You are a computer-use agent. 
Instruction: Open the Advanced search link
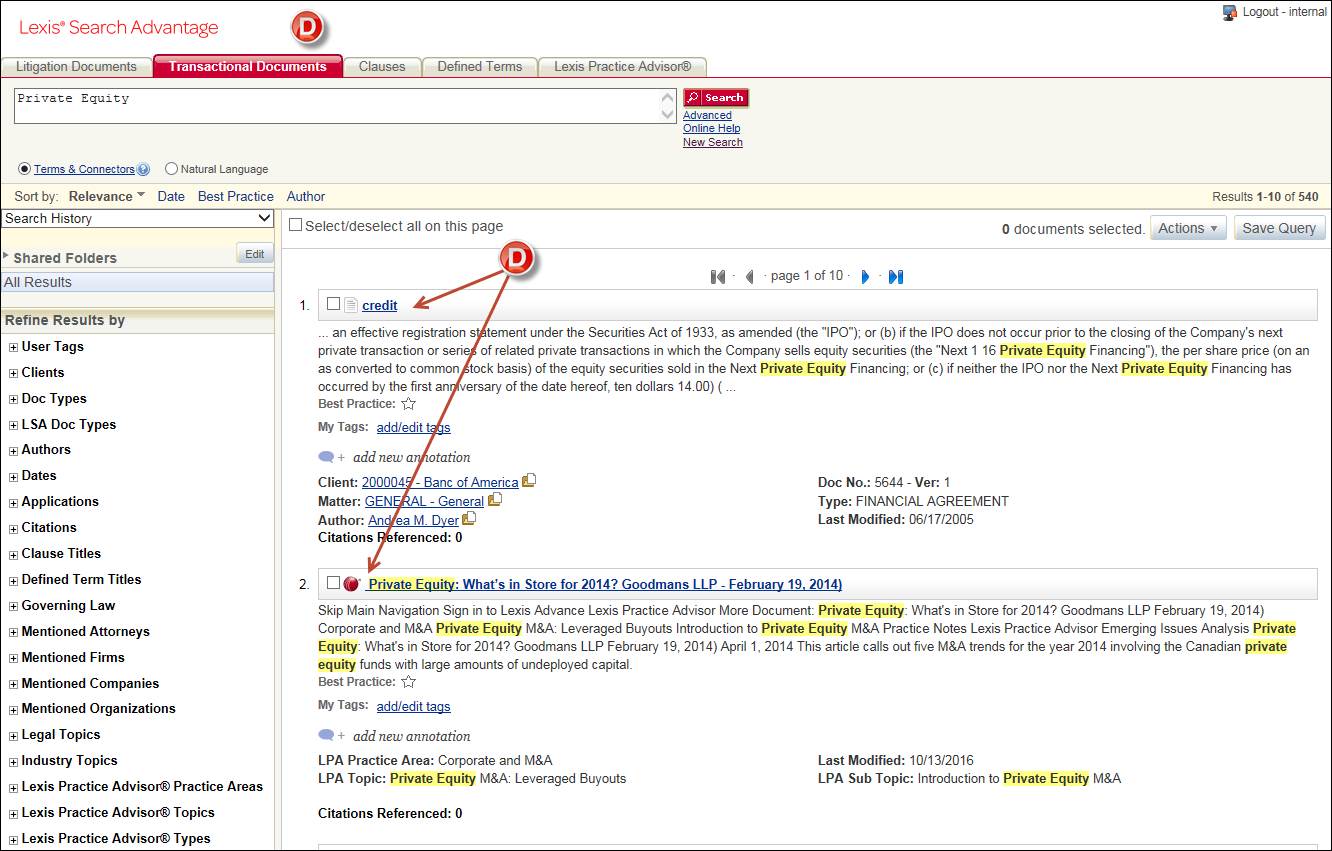coord(707,115)
